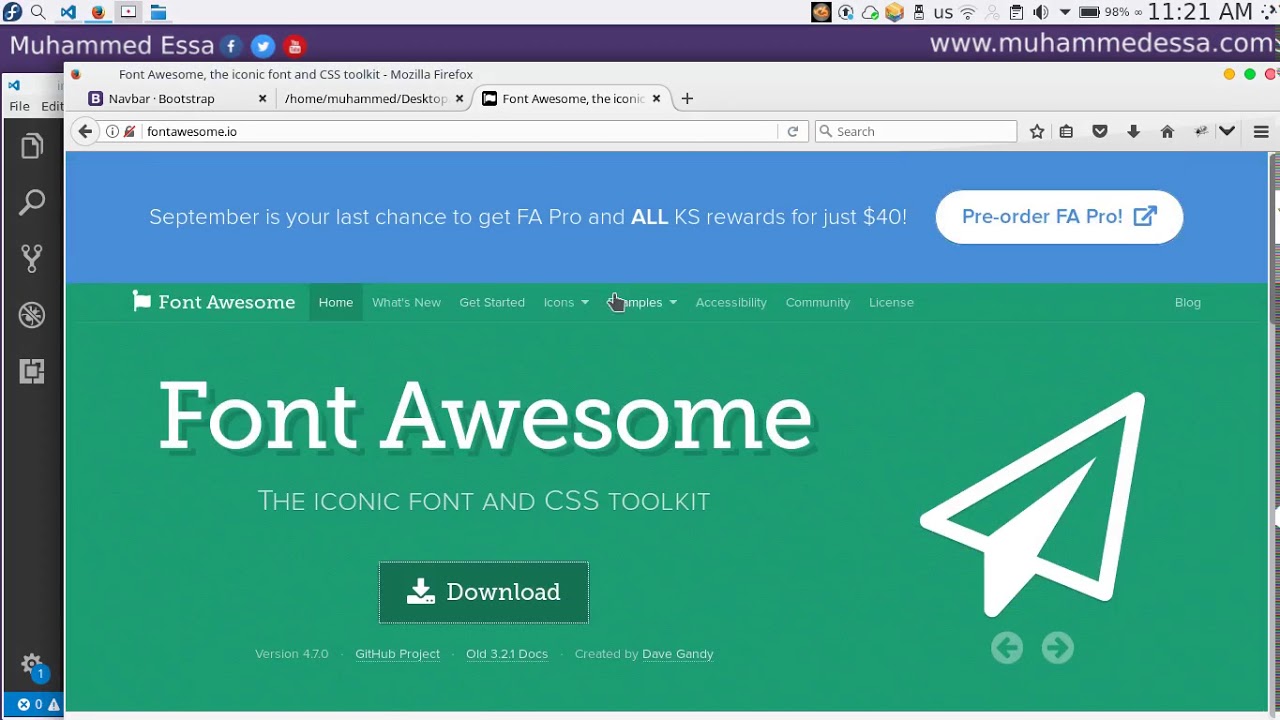Close the Navbar · Bootstrap tab

tap(262, 98)
